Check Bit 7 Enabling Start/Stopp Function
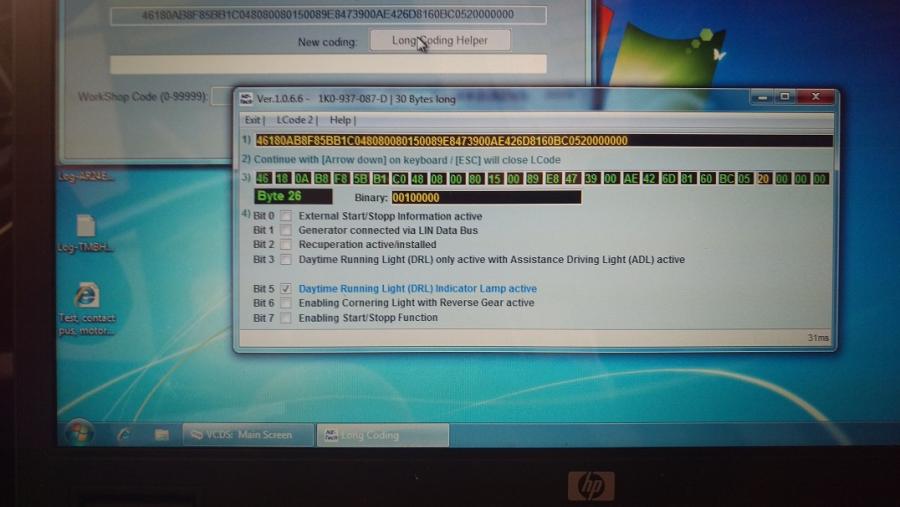Screen dimensions: 900x507 [x=286, y=318]
